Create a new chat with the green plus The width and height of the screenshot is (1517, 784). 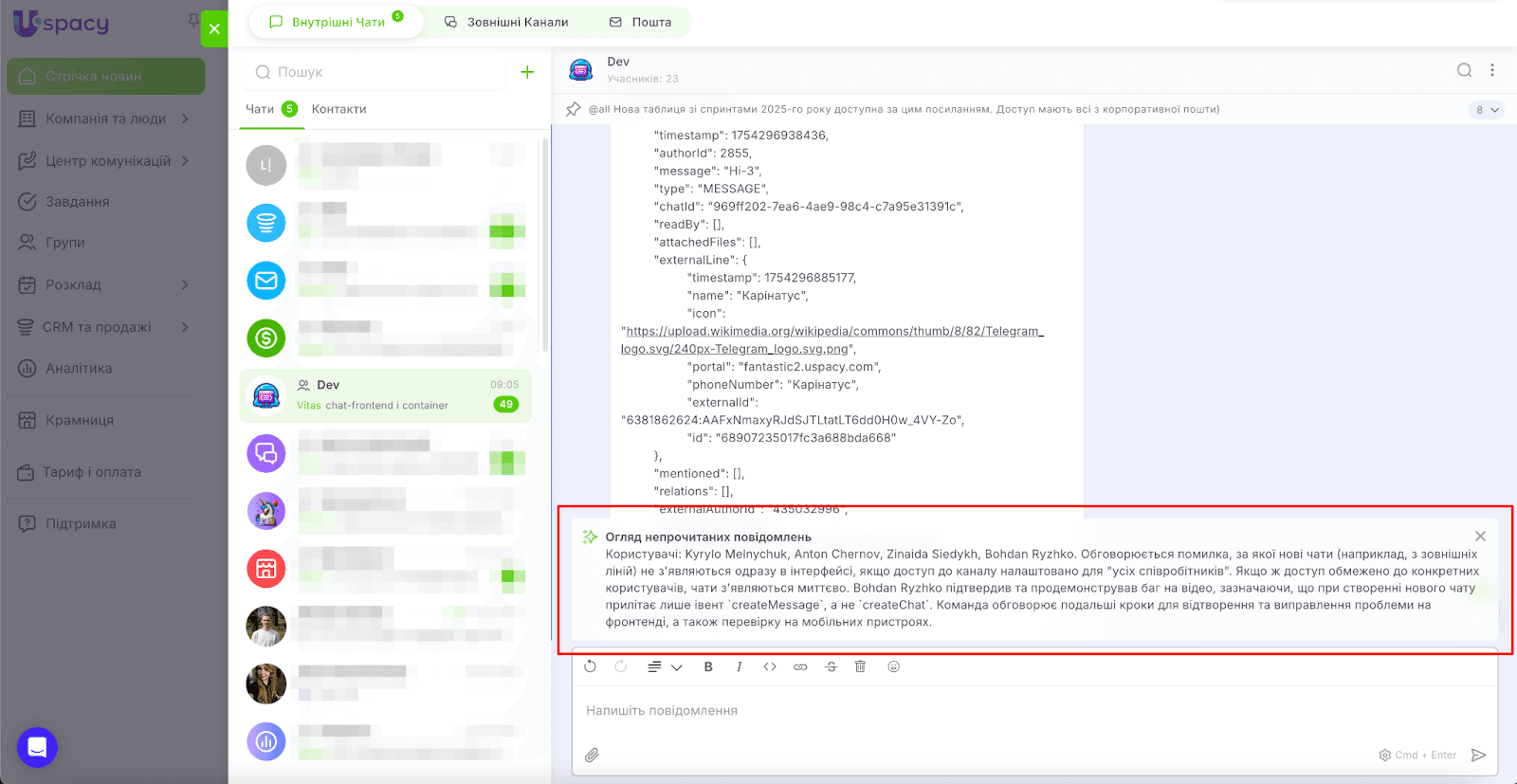[x=527, y=72]
